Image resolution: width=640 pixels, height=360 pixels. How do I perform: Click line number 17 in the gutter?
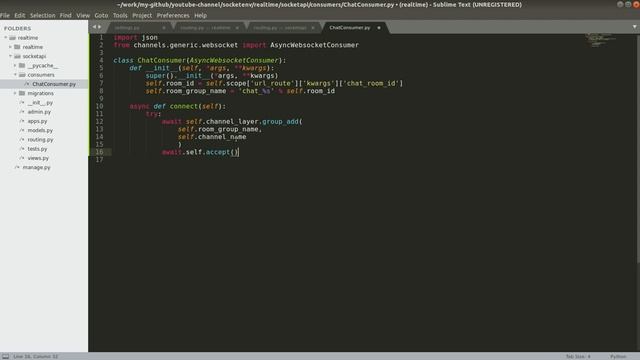[x=99, y=160]
